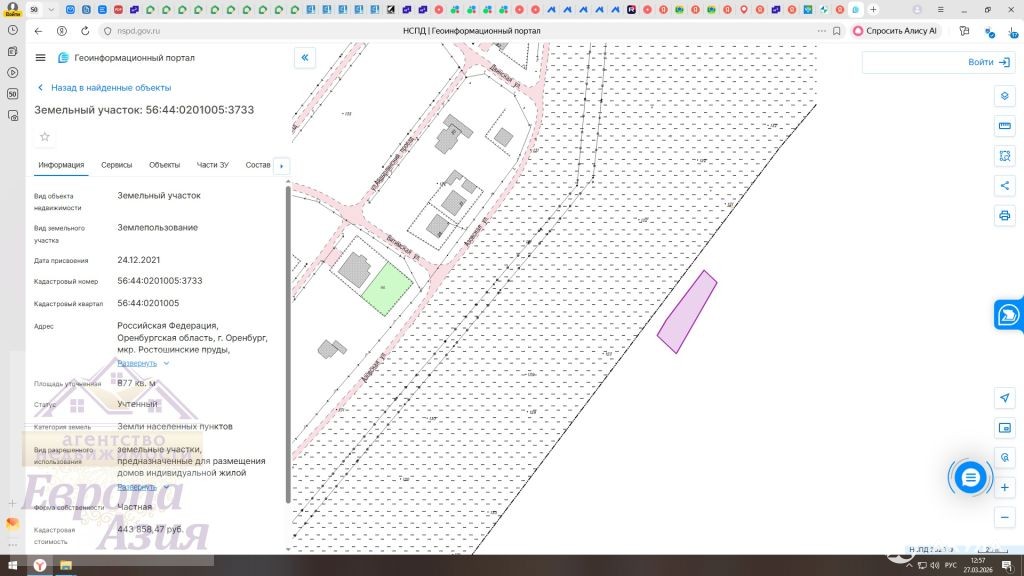Zoom in on the map
The image size is (1024, 576).
click(x=1004, y=488)
